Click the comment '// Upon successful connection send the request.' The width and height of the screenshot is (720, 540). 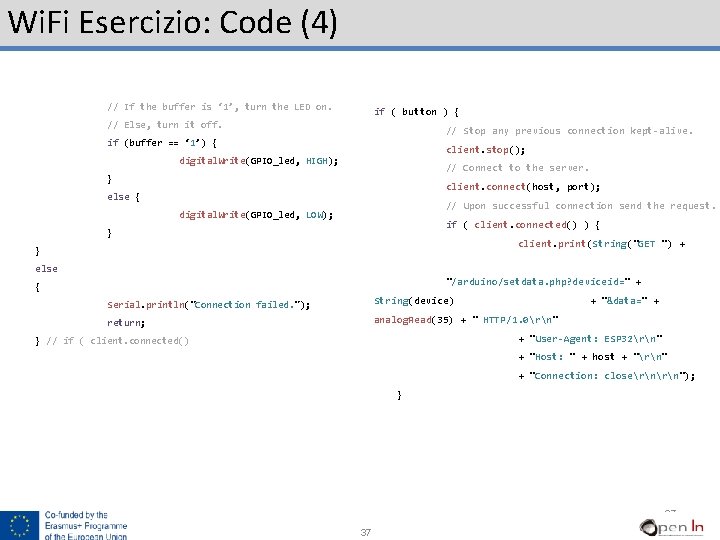coord(581,206)
